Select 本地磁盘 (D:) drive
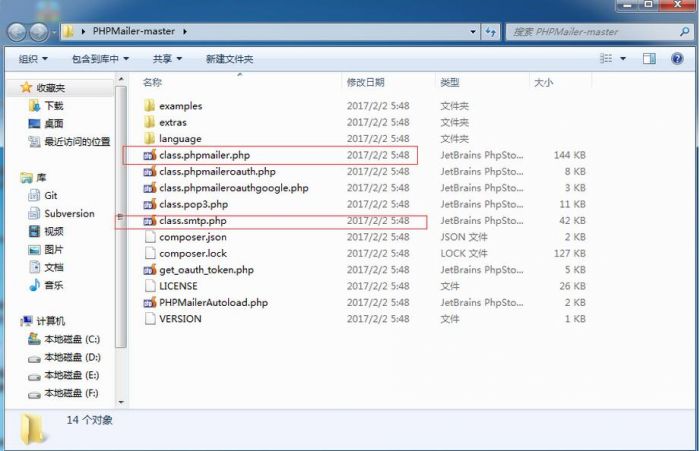The width and height of the screenshot is (700, 451). [64, 357]
